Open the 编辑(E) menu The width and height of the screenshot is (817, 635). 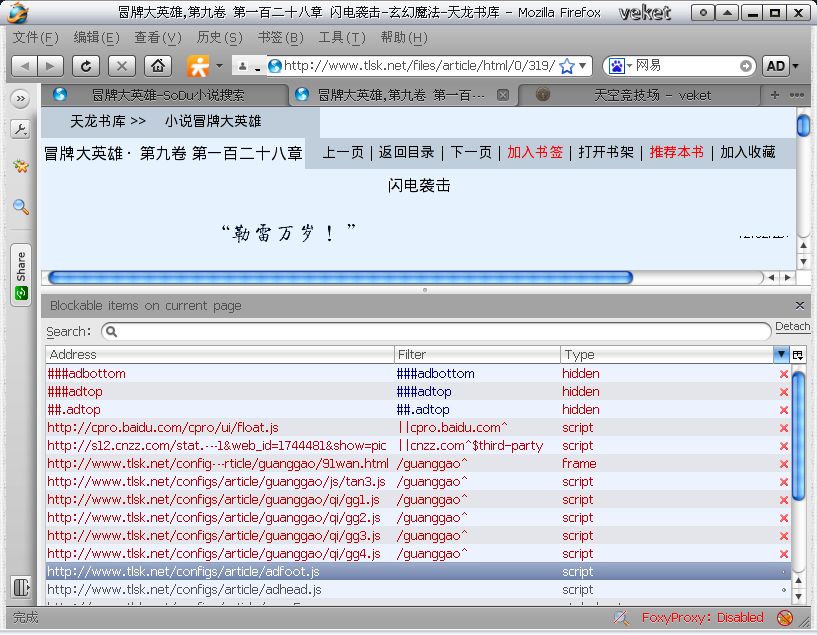click(96, 38)
